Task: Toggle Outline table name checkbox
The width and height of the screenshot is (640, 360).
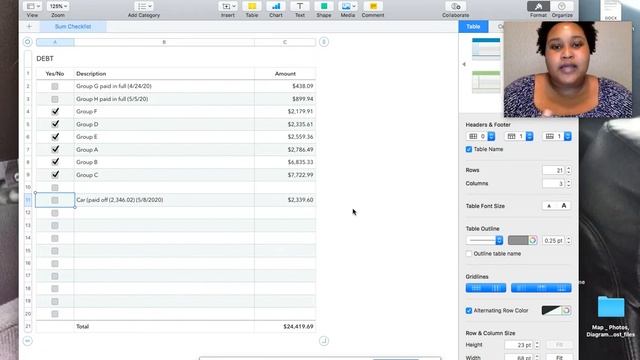Action: [x=469, y=254]
